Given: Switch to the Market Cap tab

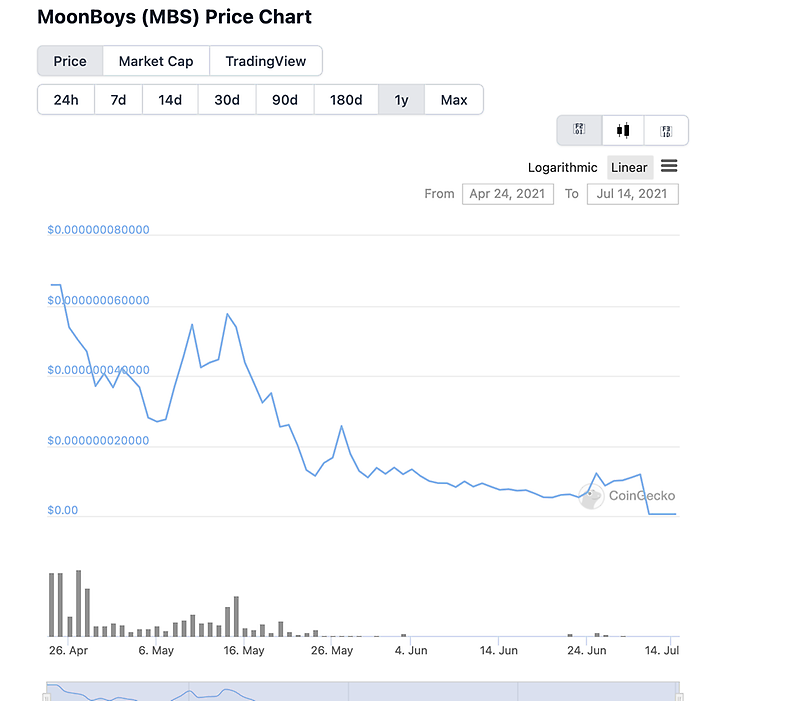Looking at the screenshot, I should click(x=156, y=61).
